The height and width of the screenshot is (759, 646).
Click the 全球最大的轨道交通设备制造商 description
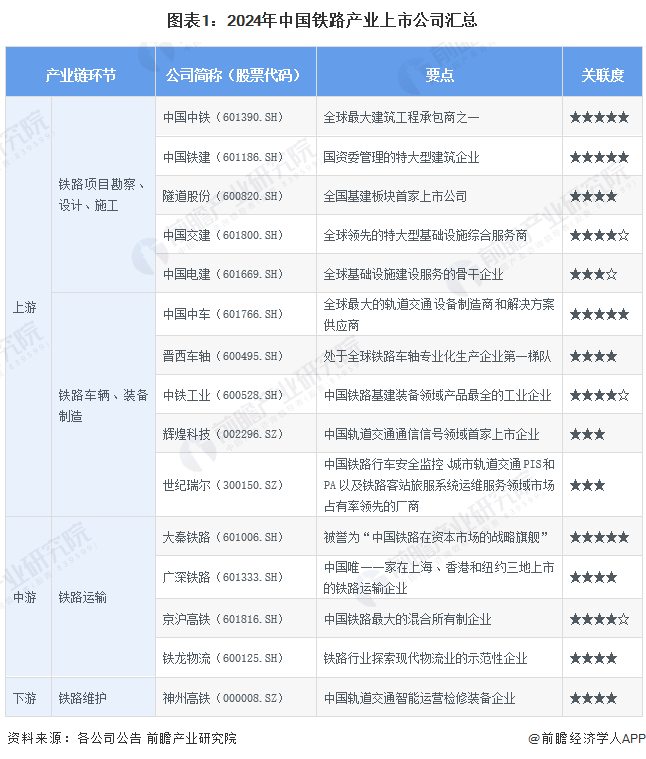(x=439, y=314)
